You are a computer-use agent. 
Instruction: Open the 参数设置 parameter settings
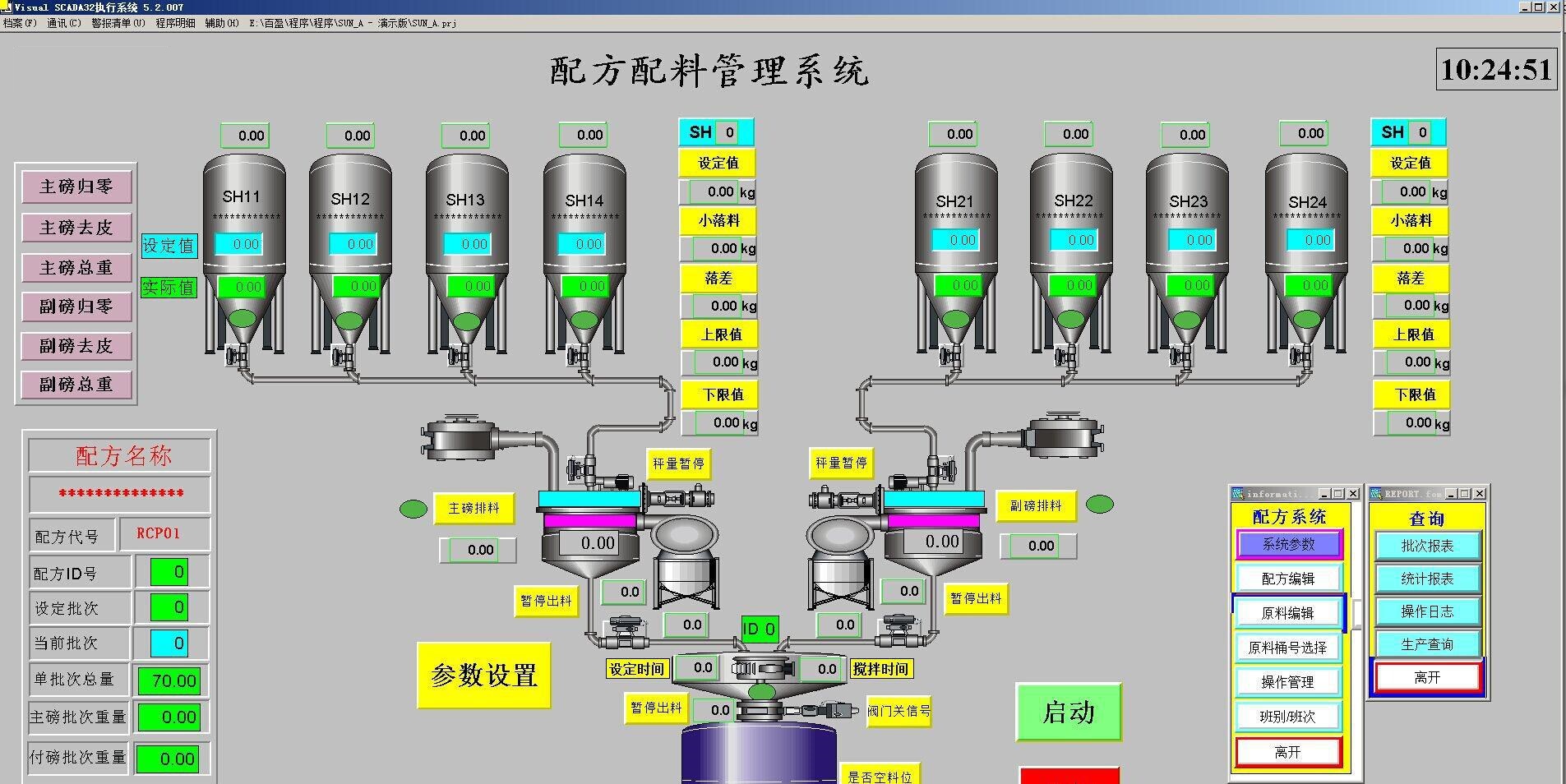[483, 676]
